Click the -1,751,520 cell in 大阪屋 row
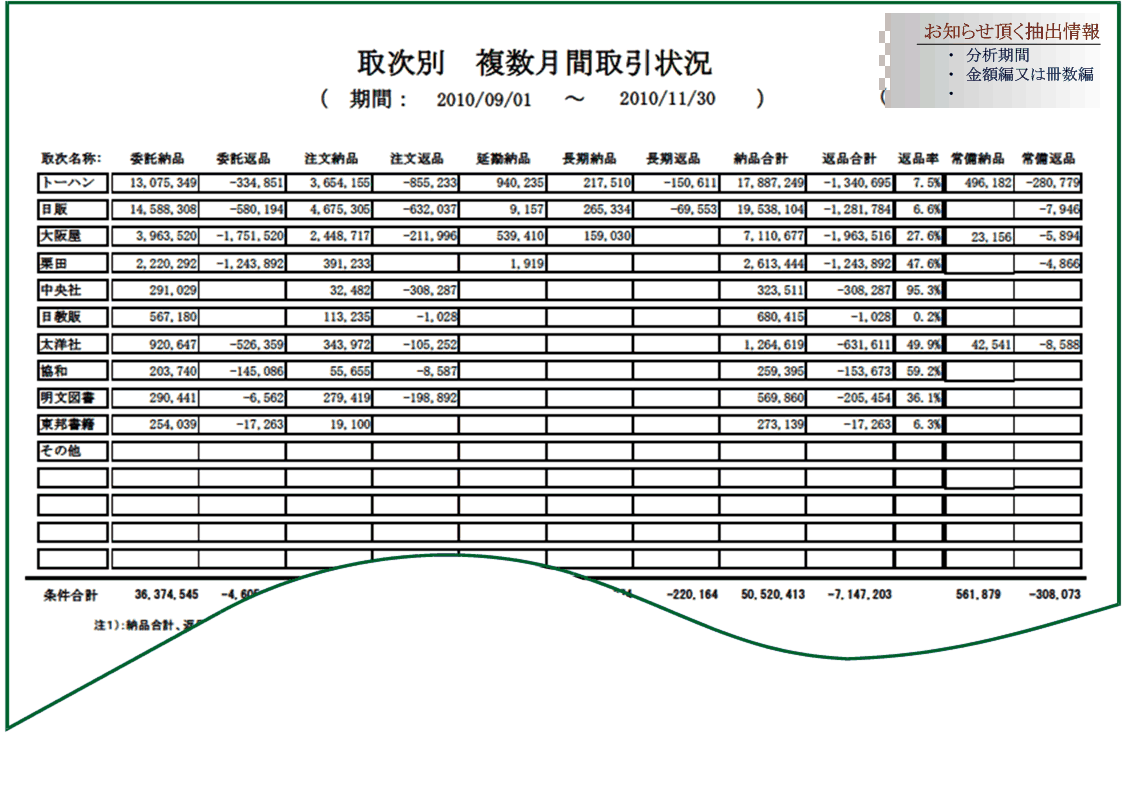1126x791 pixels. coord(242,236)
